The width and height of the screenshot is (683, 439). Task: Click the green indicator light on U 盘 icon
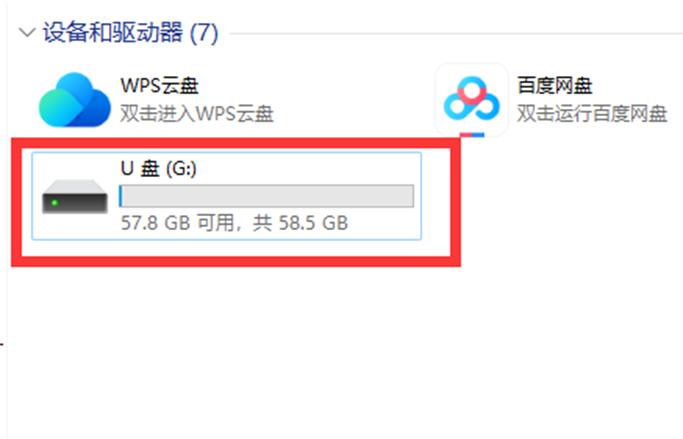(54, 203)
